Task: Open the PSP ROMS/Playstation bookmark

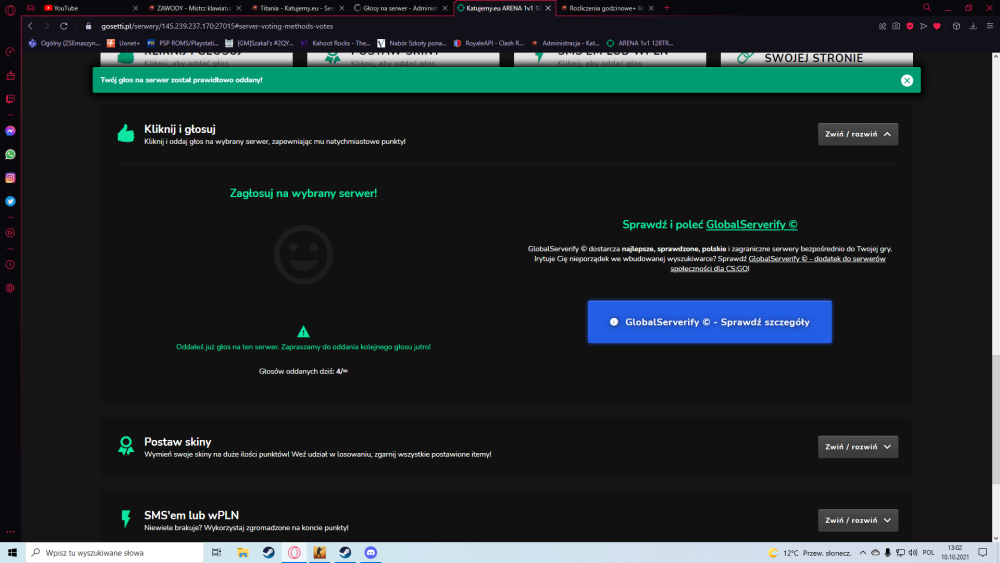Action: click(x=182, y=43)
